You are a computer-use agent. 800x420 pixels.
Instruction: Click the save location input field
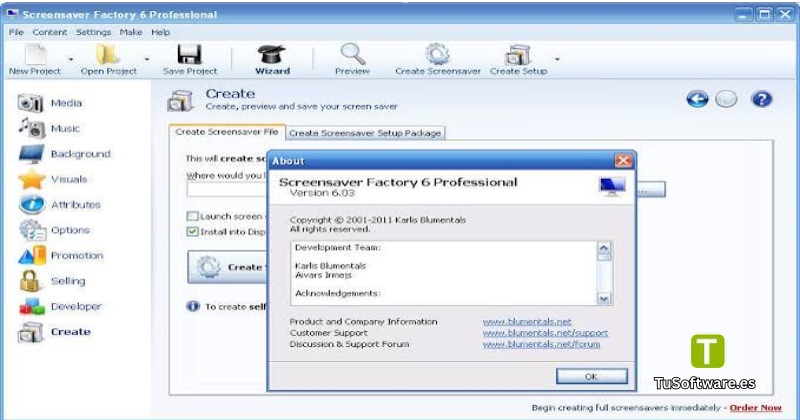click(x=227, y=190)
